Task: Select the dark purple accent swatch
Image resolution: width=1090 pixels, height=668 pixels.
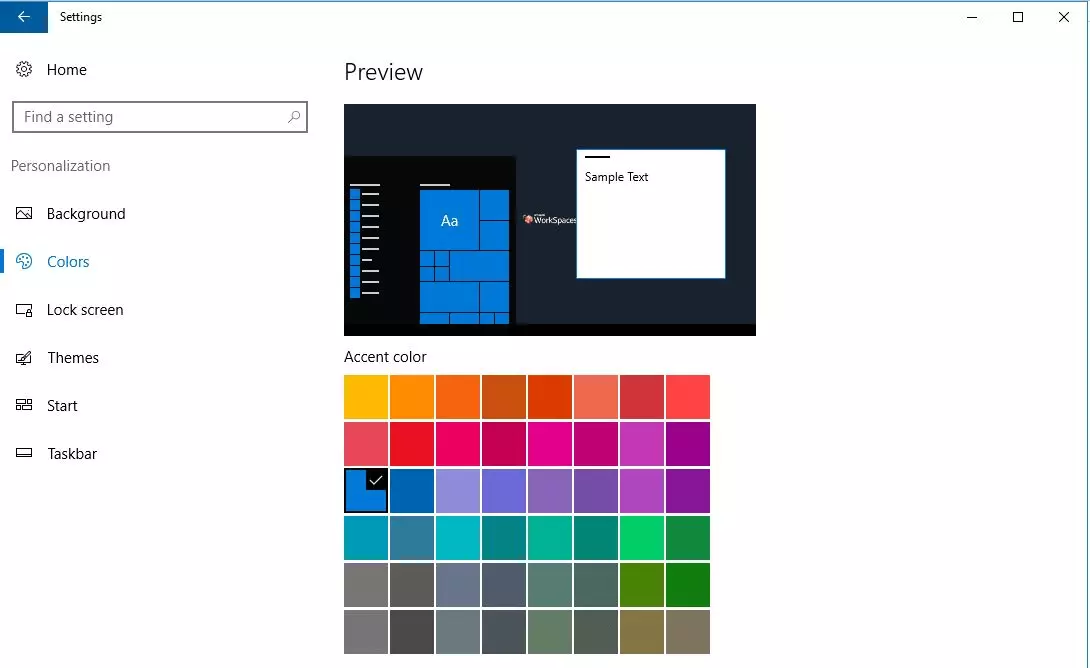Action: [687, 491]
